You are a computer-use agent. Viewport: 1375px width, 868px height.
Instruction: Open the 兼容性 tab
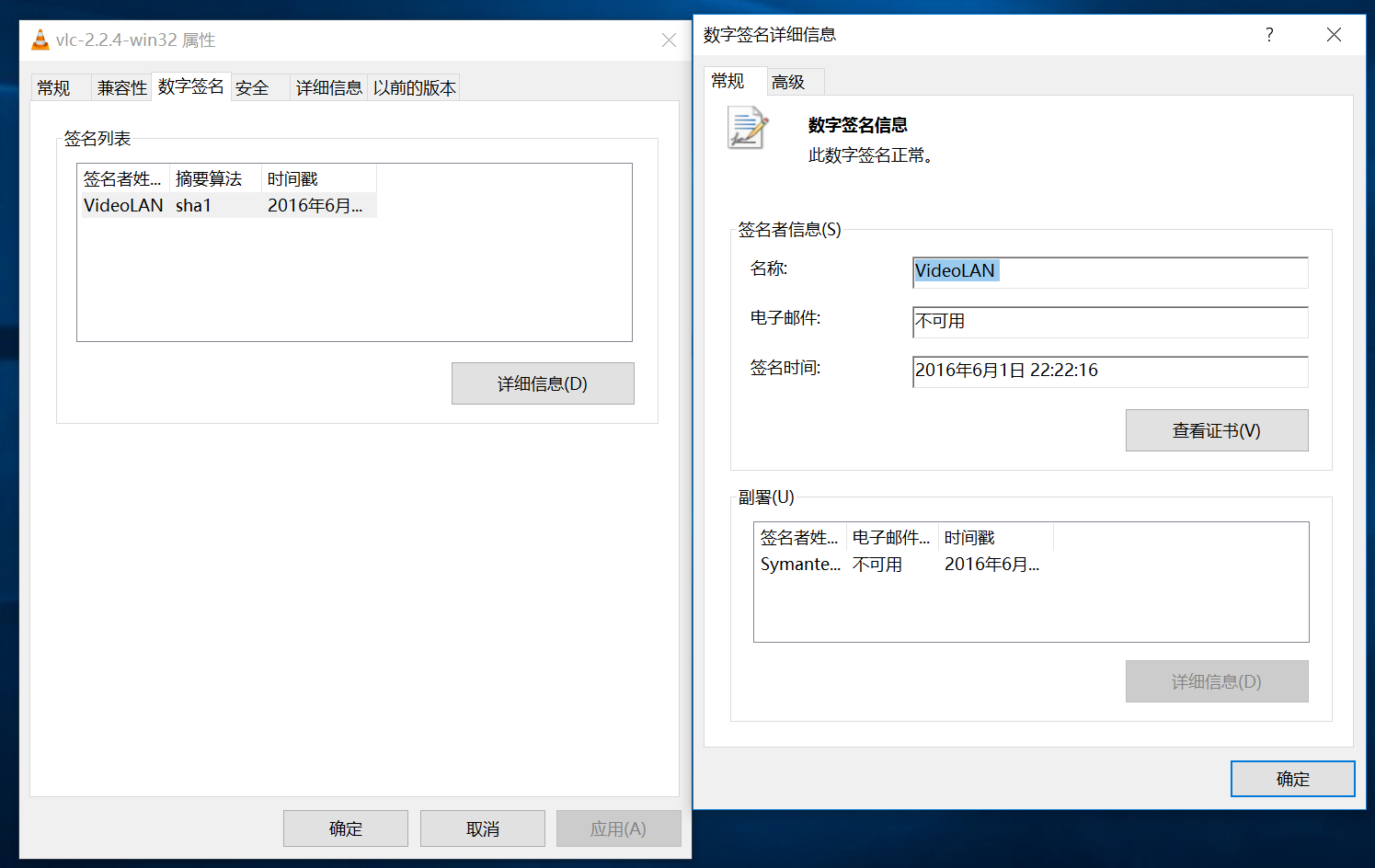pos(122,88)
